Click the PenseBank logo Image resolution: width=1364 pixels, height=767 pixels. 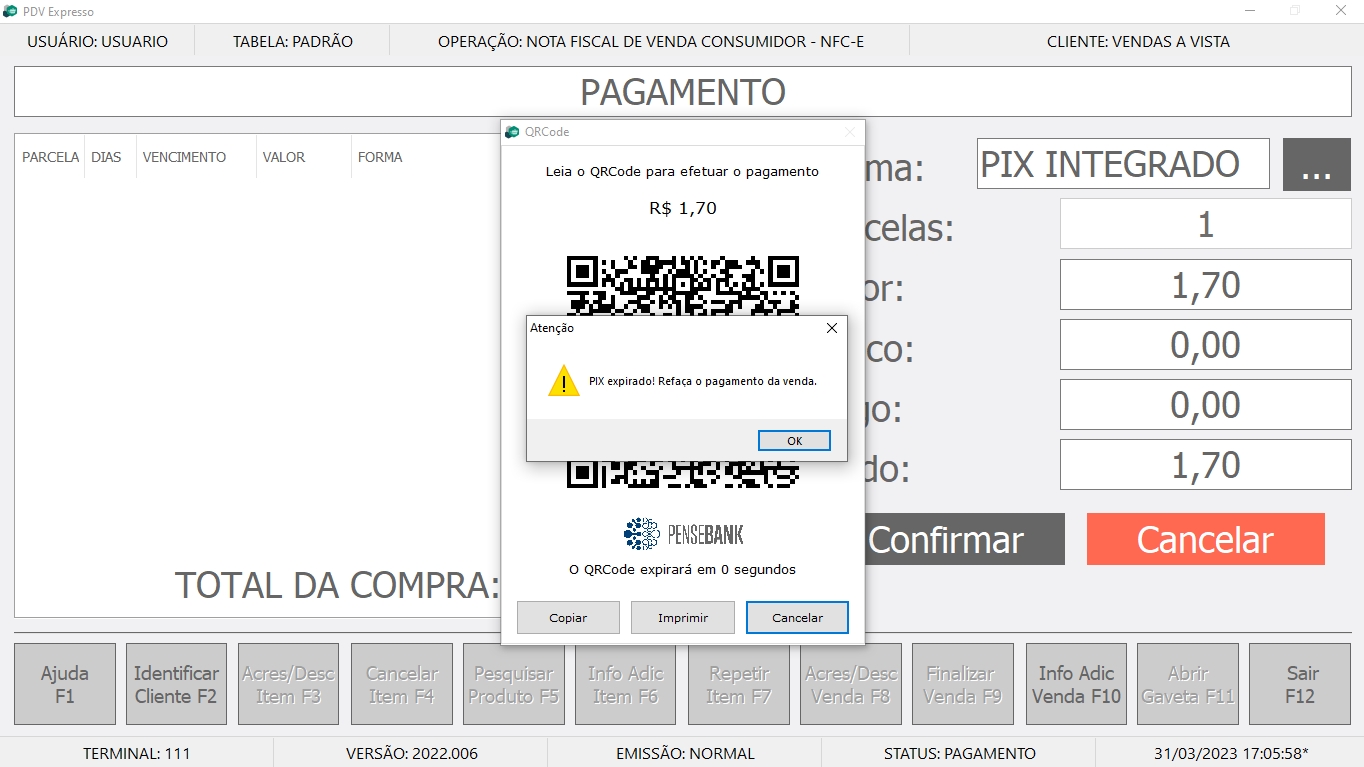(x=684, y=534)
